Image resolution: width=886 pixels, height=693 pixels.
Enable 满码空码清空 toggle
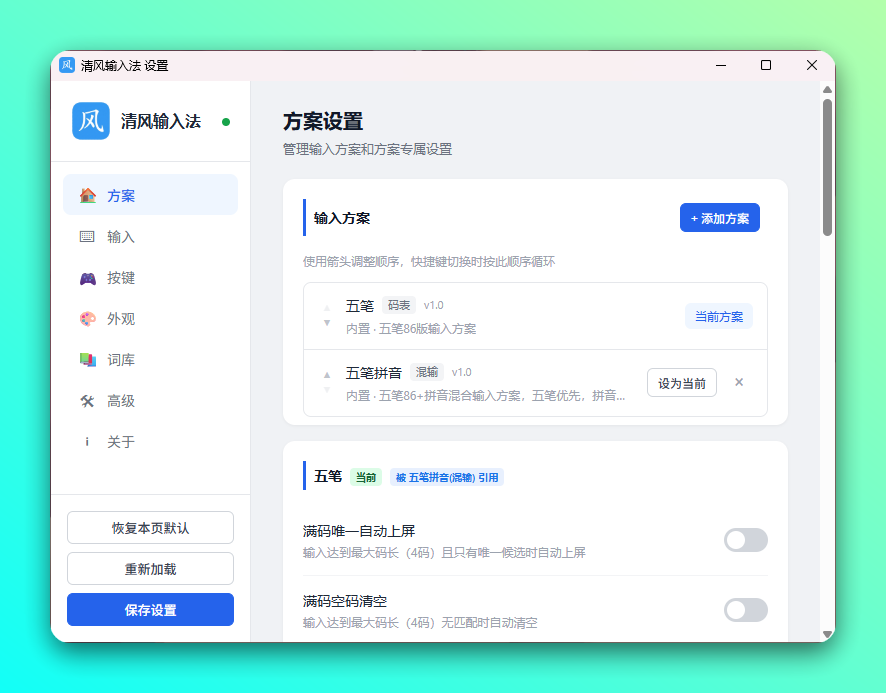pyautogui.click(x=745, y=610)
